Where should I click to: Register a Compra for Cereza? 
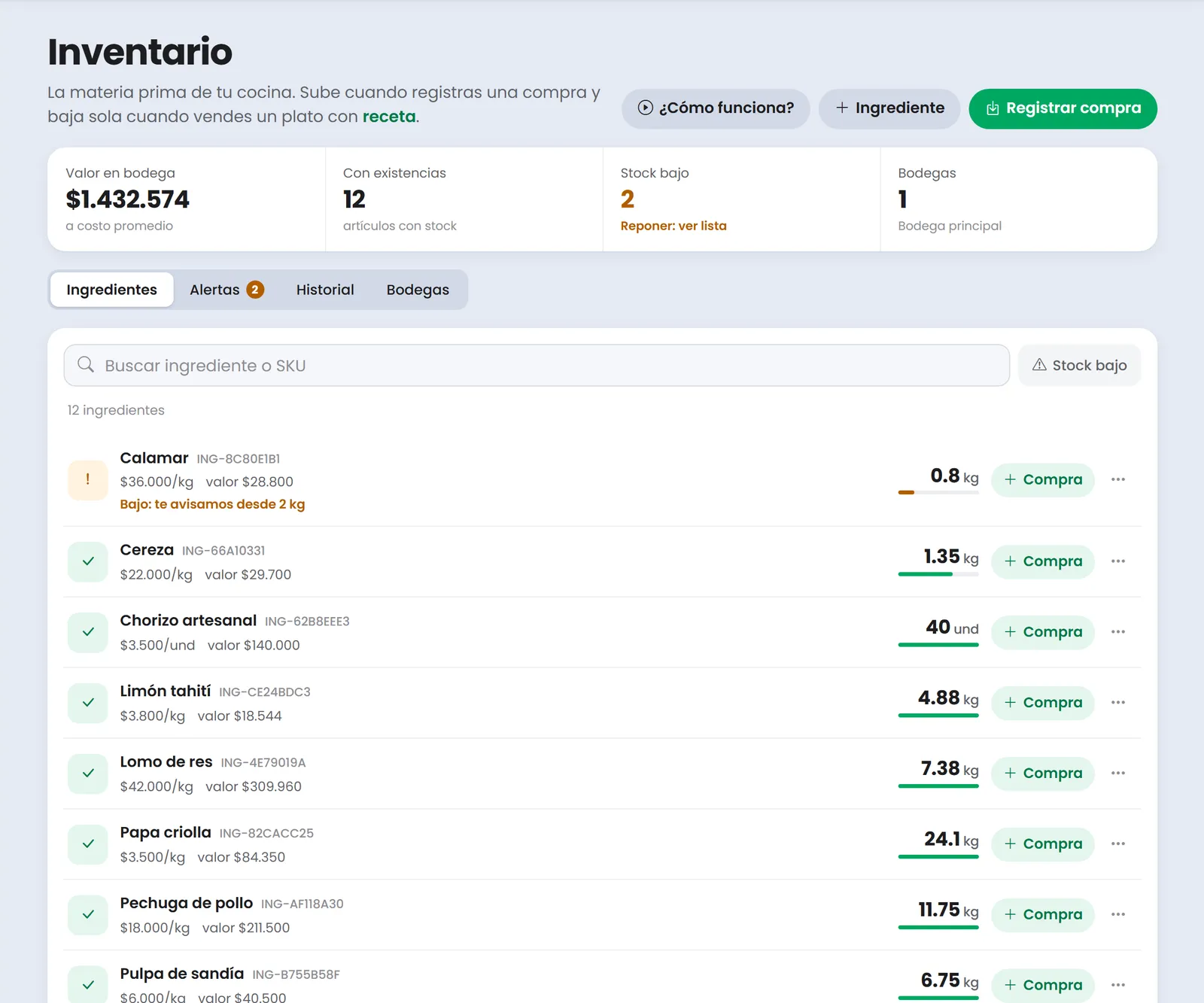1042,561
